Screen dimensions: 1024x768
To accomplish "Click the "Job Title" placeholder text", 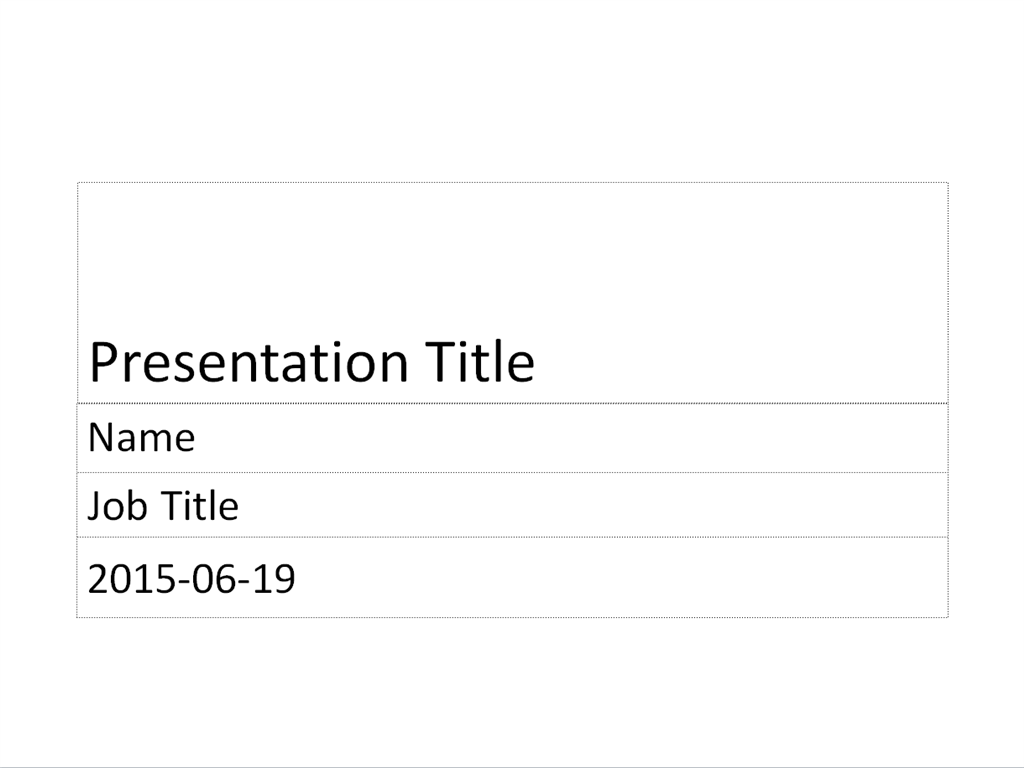I will [x=163, y=506].
